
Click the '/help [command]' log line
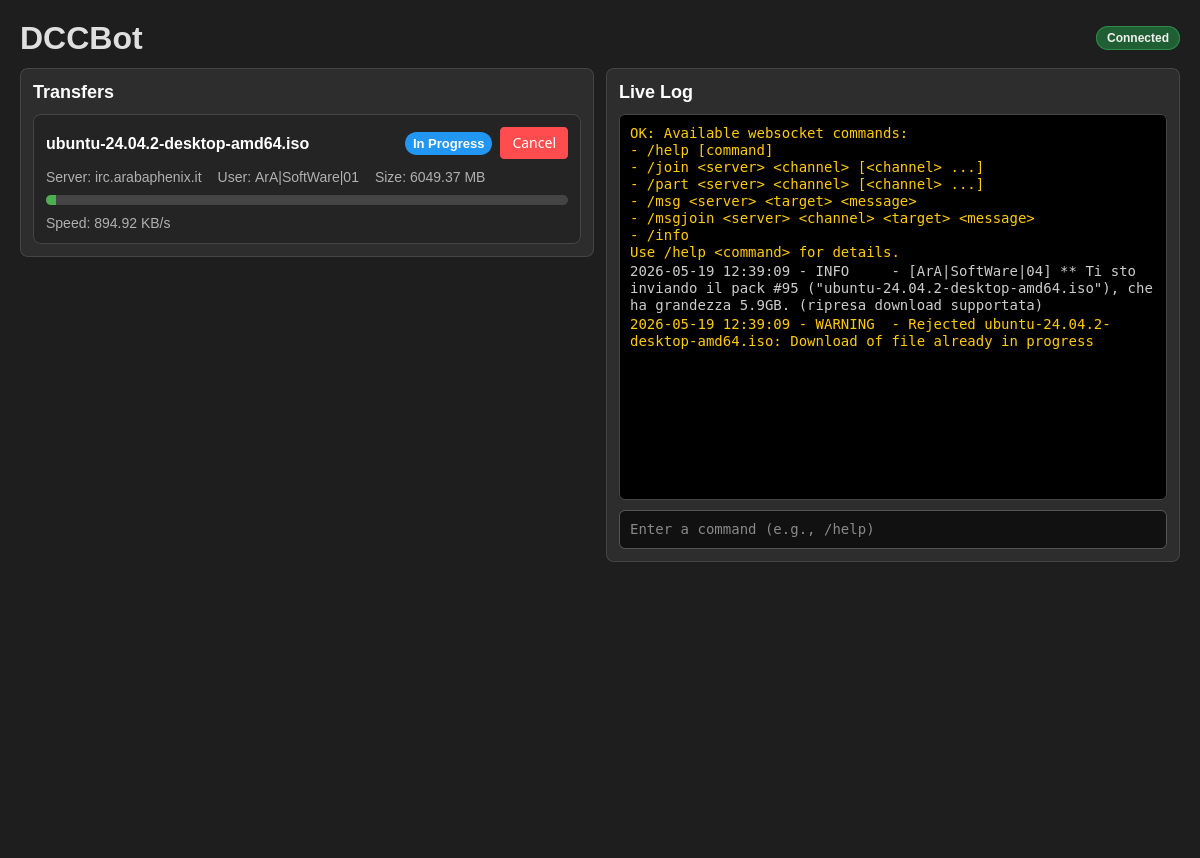tap(702, 150)
